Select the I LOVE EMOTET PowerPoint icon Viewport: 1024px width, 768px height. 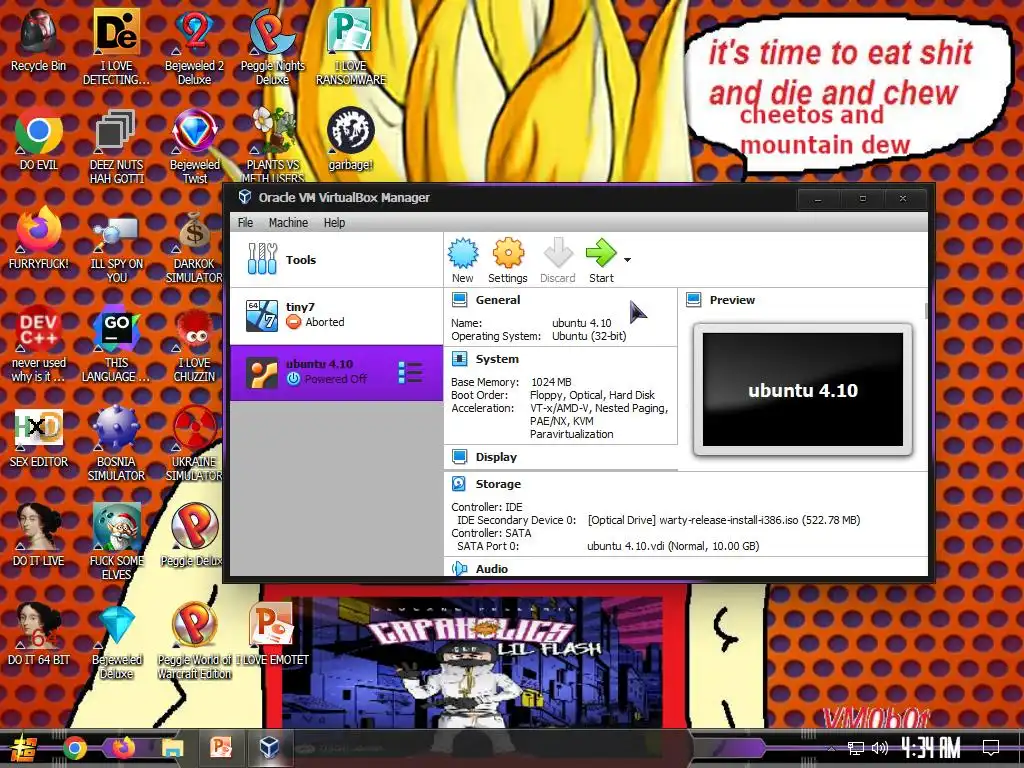coord(272,635)
